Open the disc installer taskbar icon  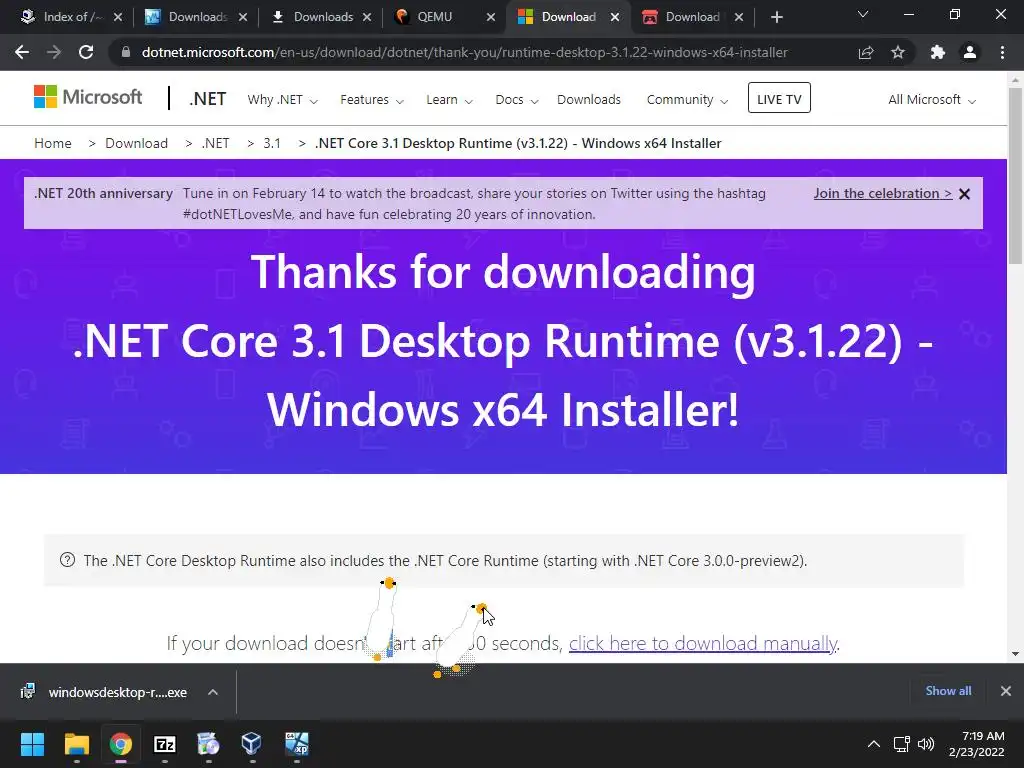pyautogui.click(x=208, y=744)
